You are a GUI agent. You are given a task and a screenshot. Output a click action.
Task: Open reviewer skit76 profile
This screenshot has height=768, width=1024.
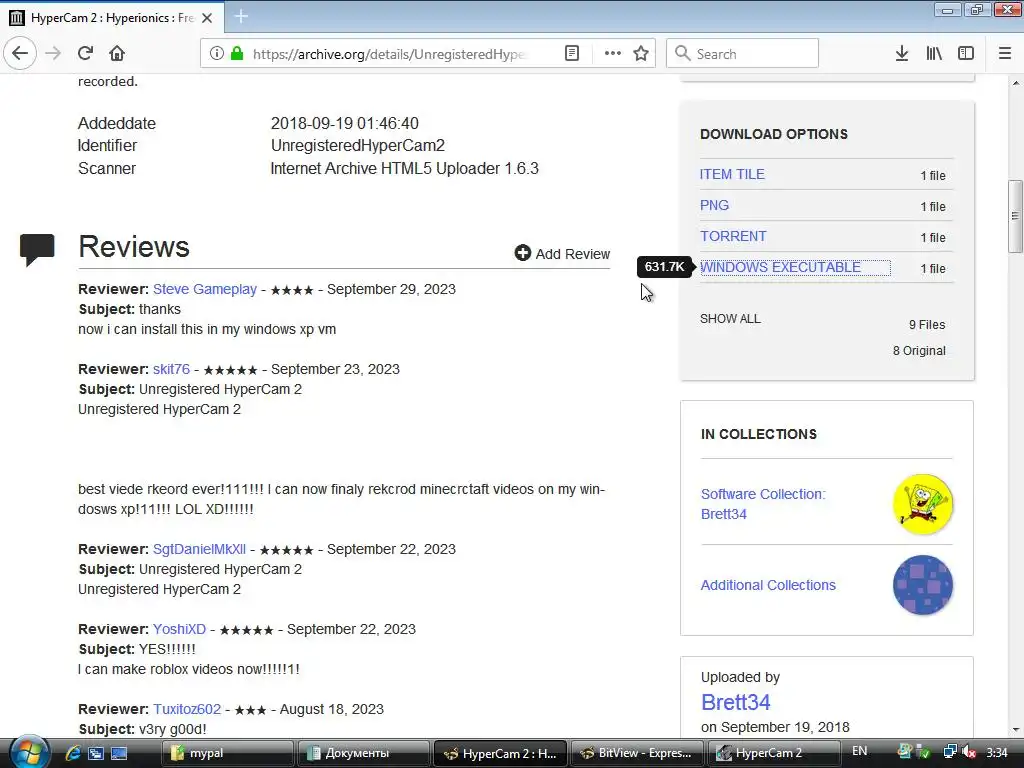tap(171, 369)
